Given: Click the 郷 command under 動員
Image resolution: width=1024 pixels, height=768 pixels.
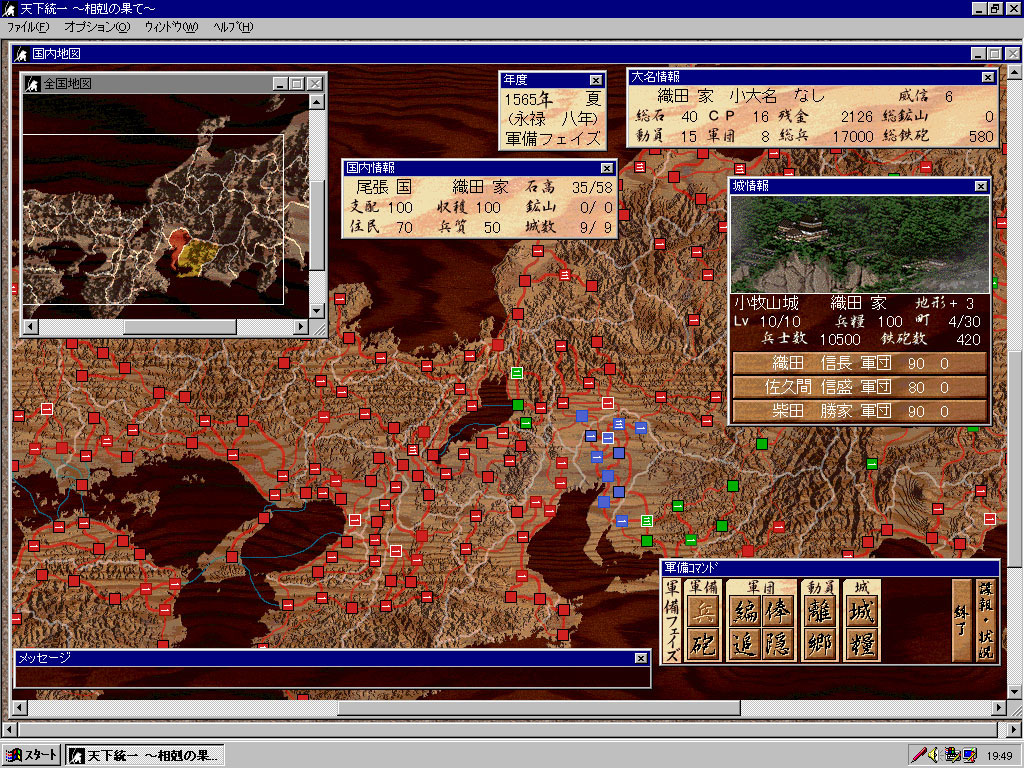Looking at the screenshot, I should (820, 644).
